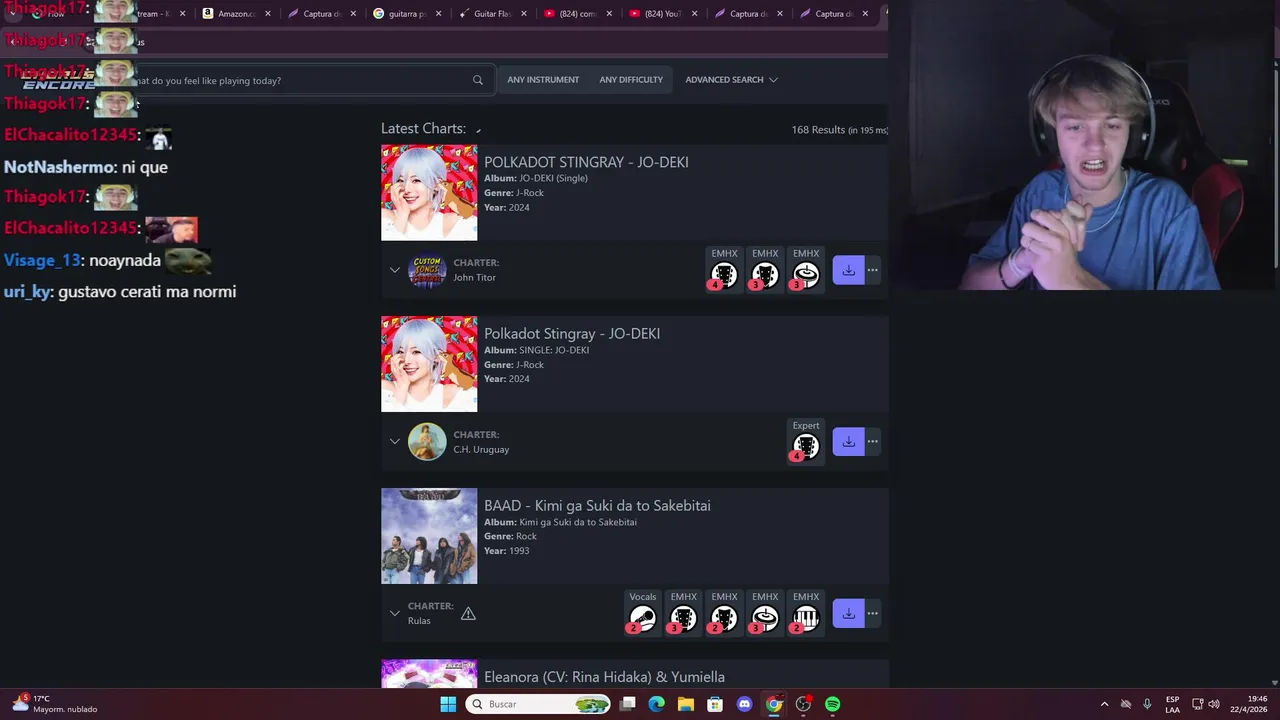Image resolution: width=1280 pixels, height=720 pixels.
Task: Open the Any Difficulty dropdown
Action: click(631, 80)
